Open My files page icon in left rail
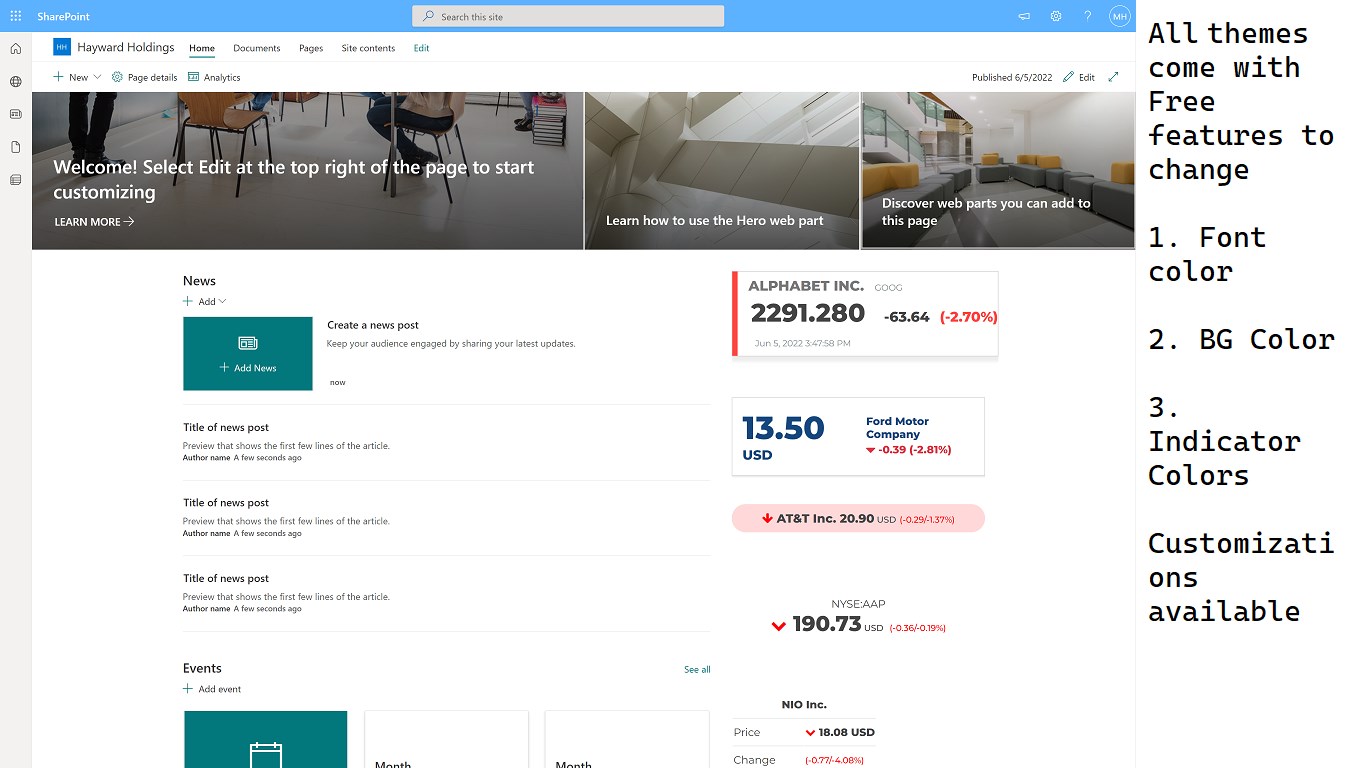Image resolution: width=1366 pixels, height=768 pixels. pyautogui.click(x=16, y=147)
